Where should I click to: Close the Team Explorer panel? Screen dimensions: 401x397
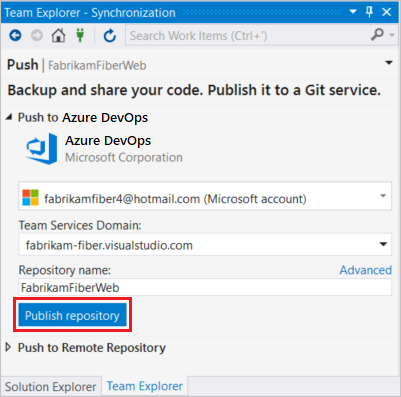pyautogui.click(x=387, y=12)
